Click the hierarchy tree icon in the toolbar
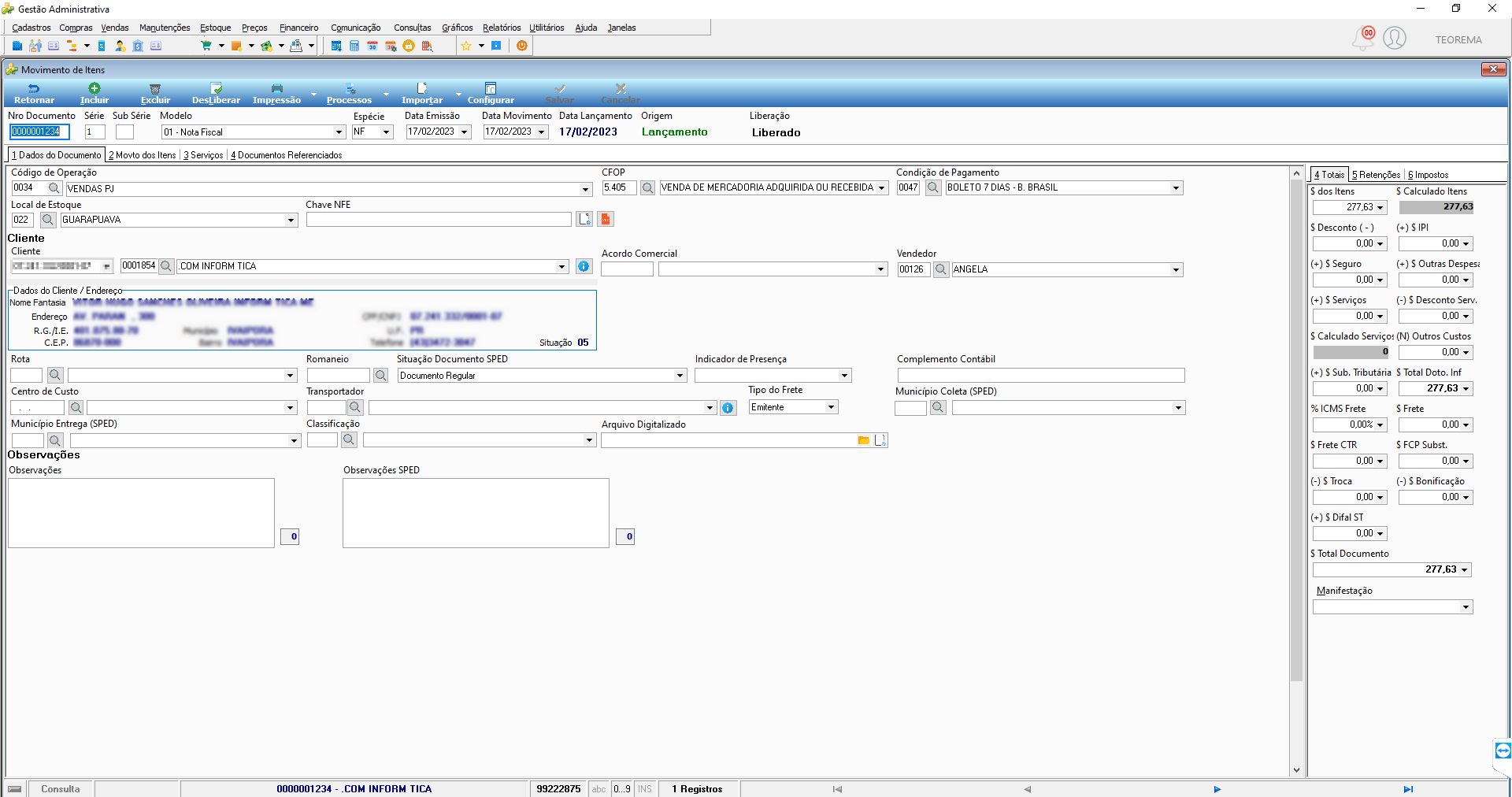This screenshot has width=1512, height=797. click(72, 46)
